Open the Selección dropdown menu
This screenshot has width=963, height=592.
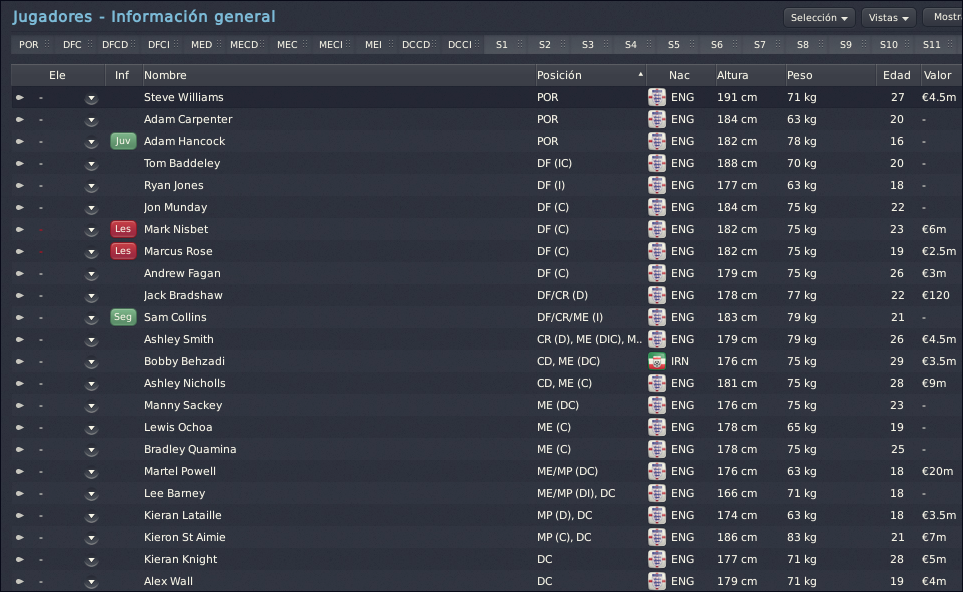[819, 18]
